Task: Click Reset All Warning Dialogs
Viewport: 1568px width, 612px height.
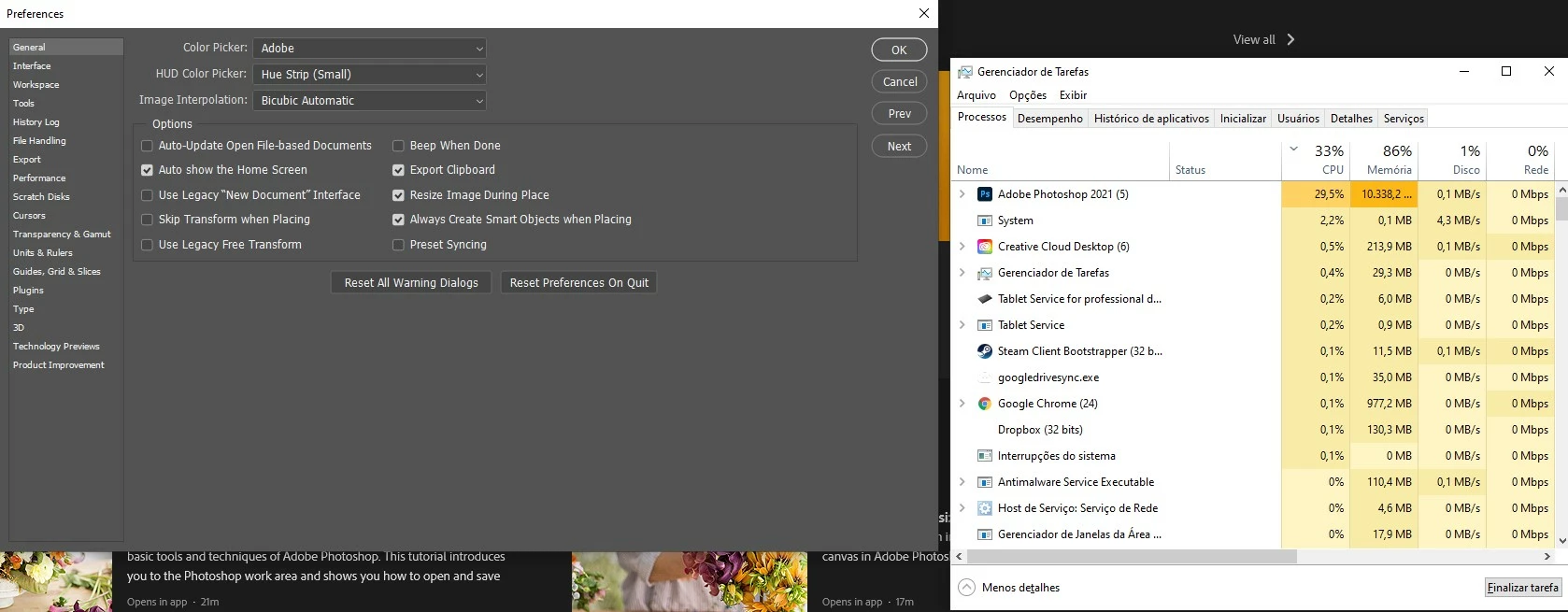Action: point(411,283)
